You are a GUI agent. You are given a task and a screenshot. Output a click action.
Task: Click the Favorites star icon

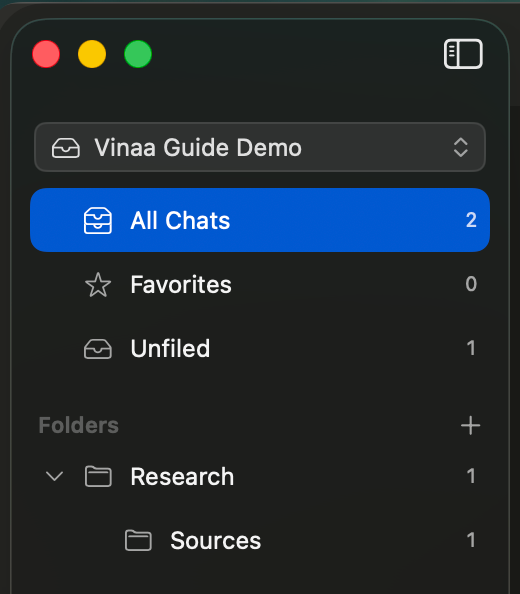98,284
